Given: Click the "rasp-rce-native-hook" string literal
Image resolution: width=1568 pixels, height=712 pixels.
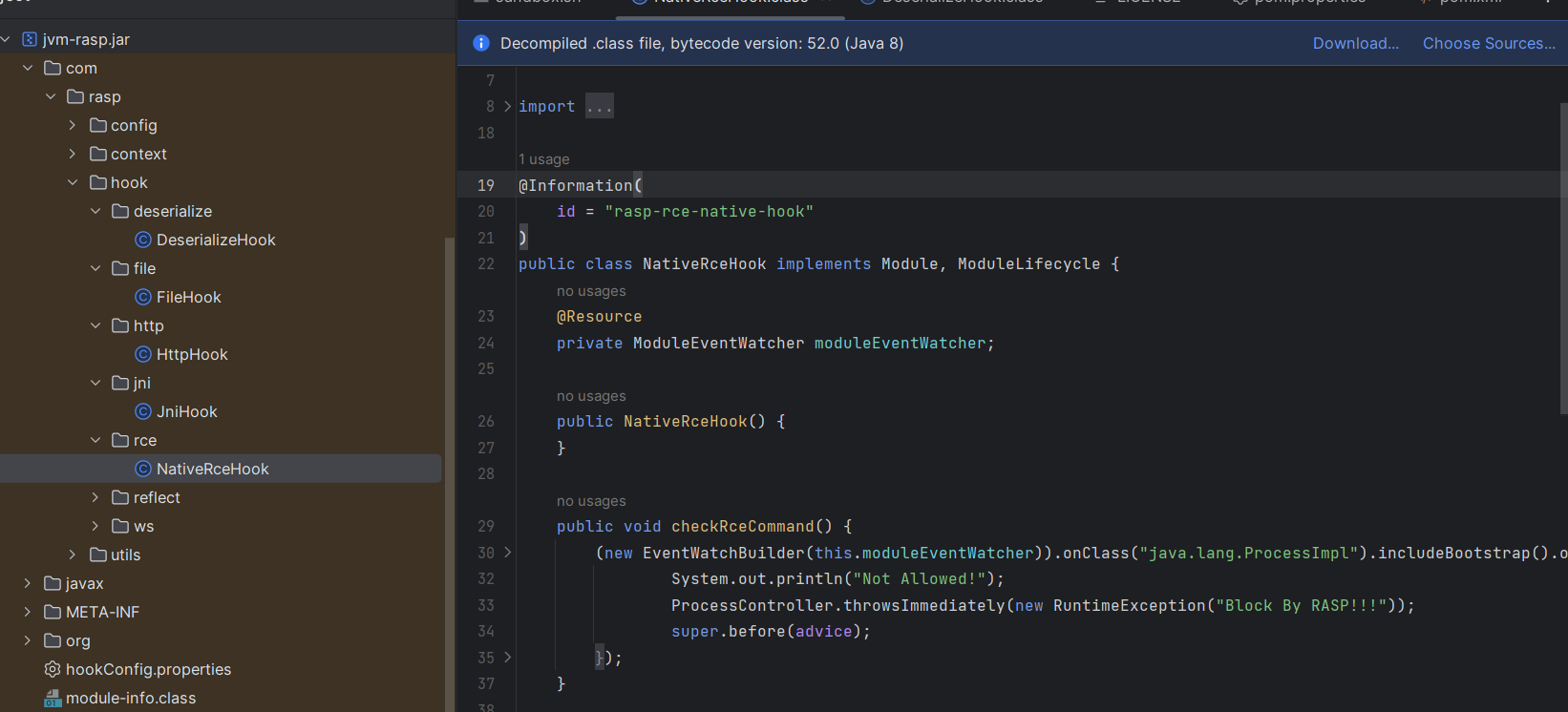Looking at the screenshot, I should tap(709, 211).
